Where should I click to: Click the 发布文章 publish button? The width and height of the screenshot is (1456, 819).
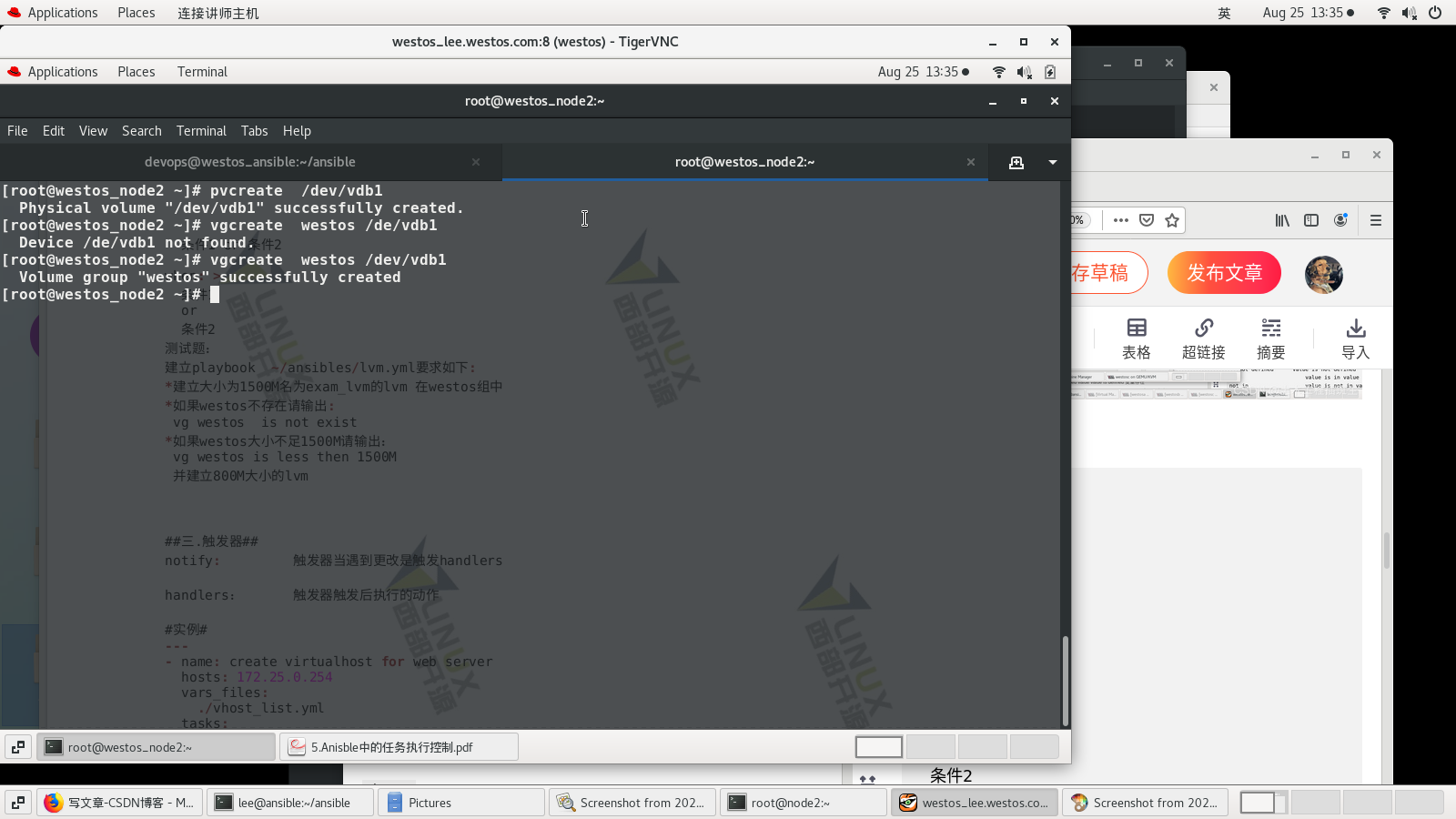1224,273
